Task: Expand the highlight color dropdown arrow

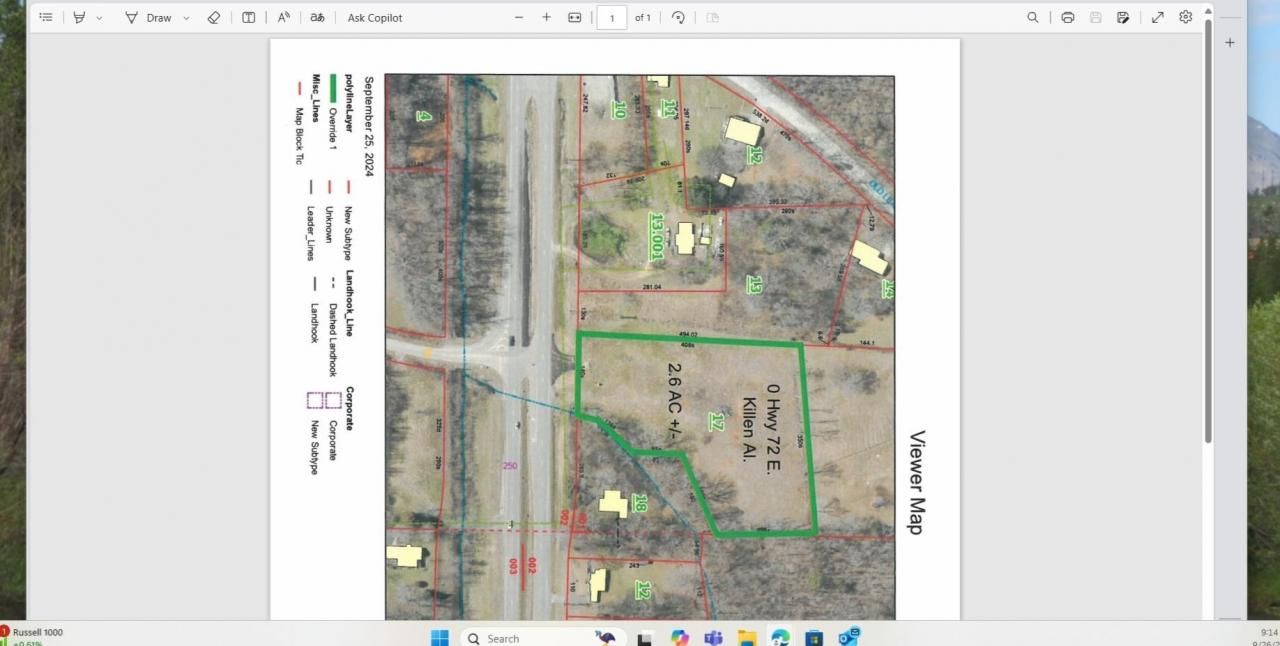Action: 99,18
